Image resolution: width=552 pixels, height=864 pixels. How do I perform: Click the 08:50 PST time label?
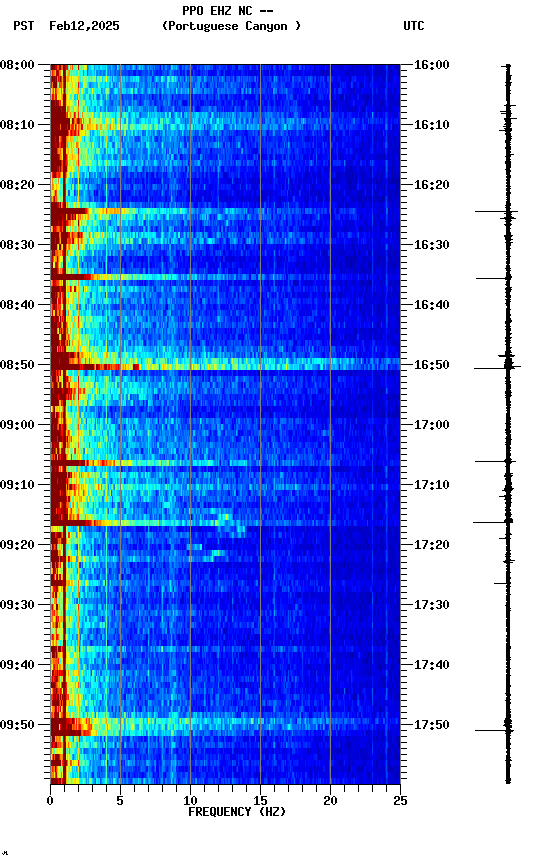pos(17,365)
